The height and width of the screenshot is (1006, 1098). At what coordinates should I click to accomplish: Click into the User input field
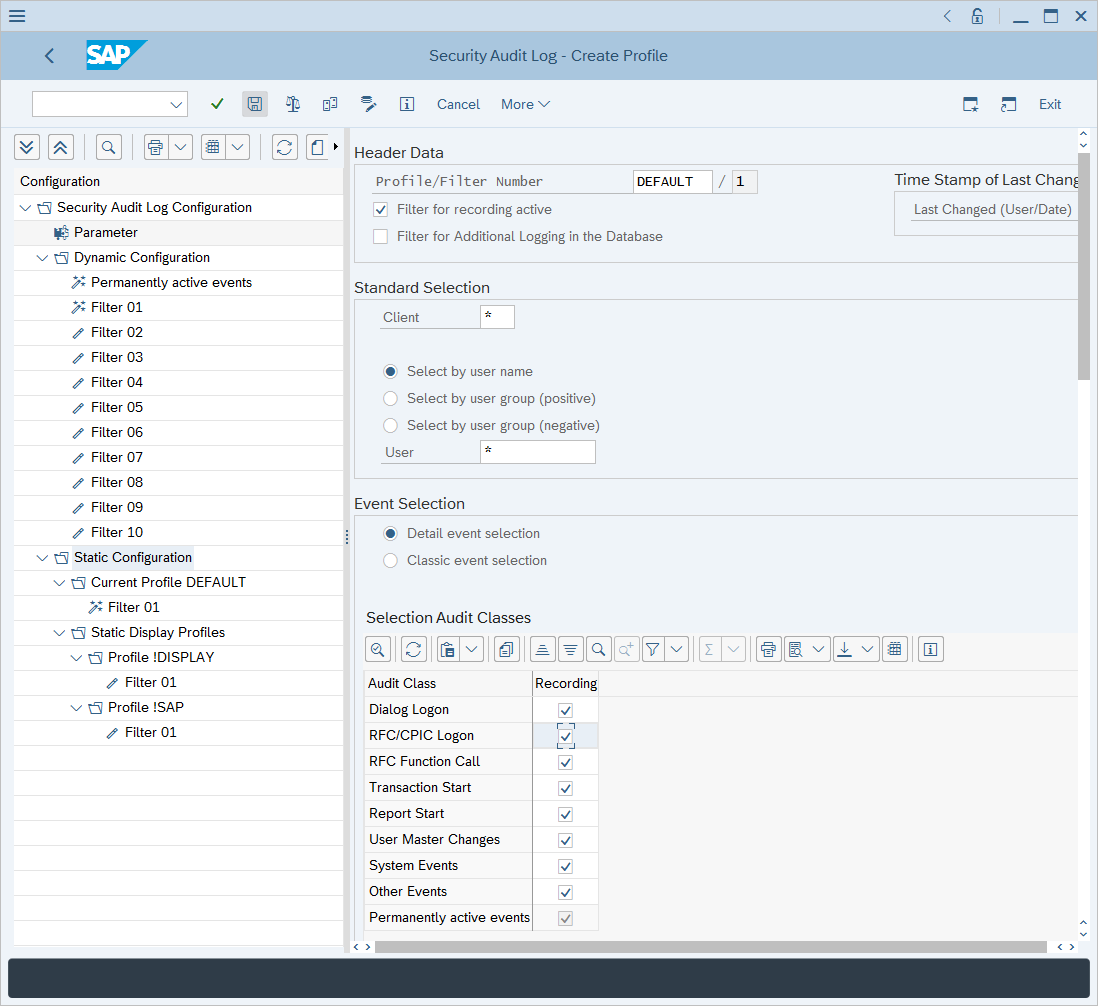click(537, 452)
